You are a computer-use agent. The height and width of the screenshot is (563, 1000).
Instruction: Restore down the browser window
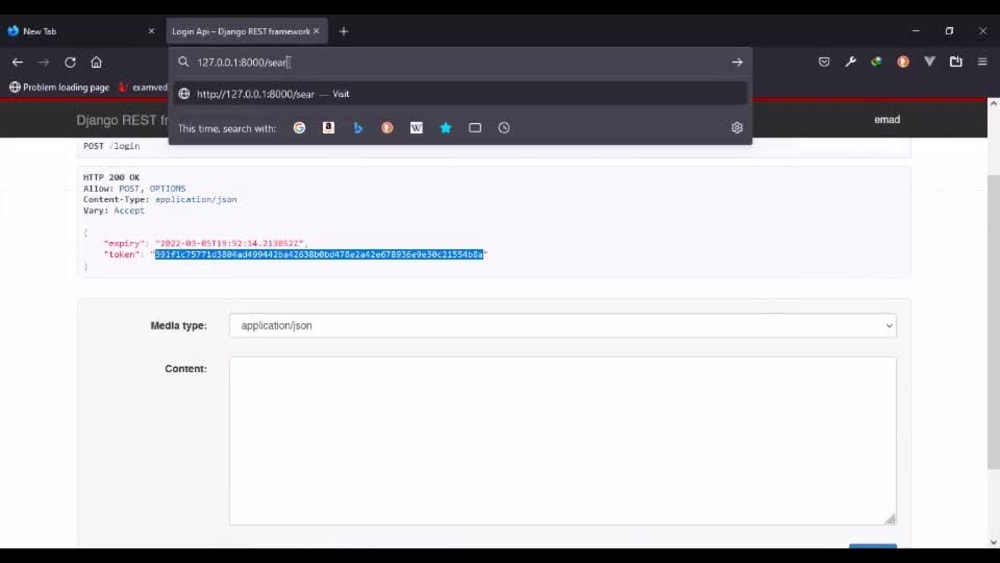[x=949, y=31]
